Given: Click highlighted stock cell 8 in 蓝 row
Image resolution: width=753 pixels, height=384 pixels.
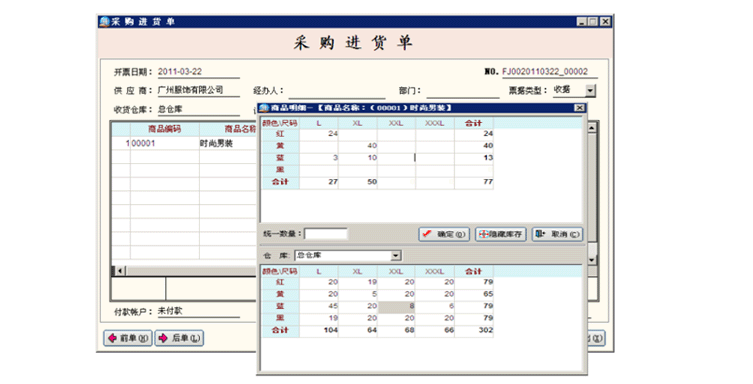Looking at the screenshot, I should pyautogui.click(x=396, y=306).
